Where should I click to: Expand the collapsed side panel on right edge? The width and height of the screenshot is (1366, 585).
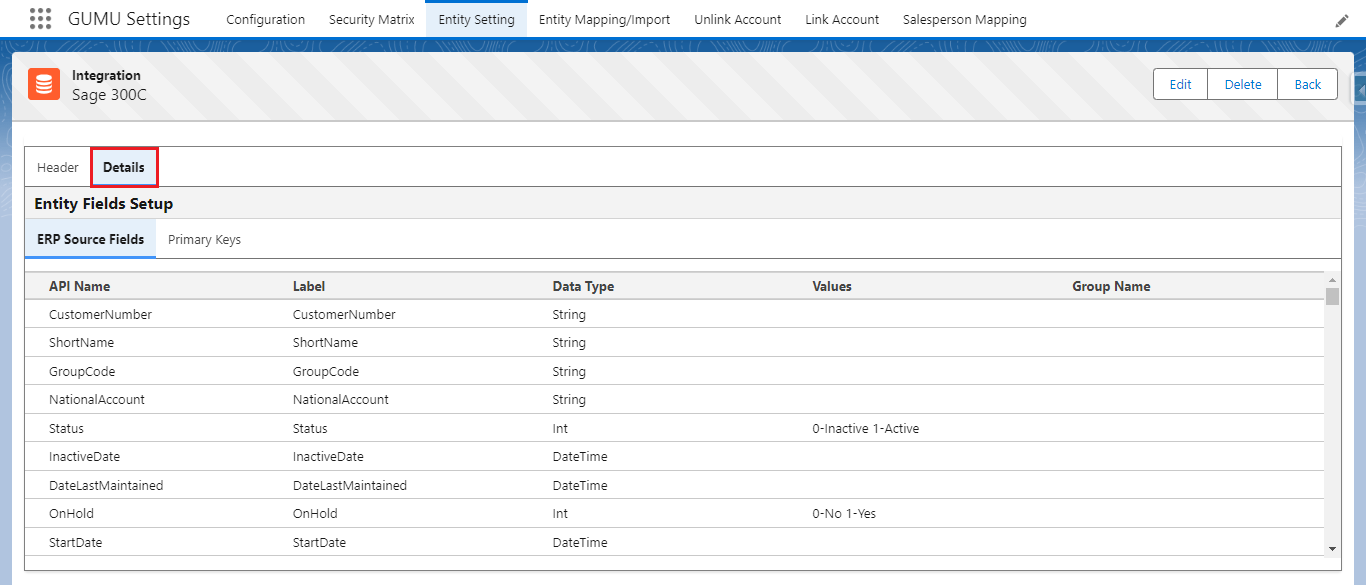[x=1359, y=89]
